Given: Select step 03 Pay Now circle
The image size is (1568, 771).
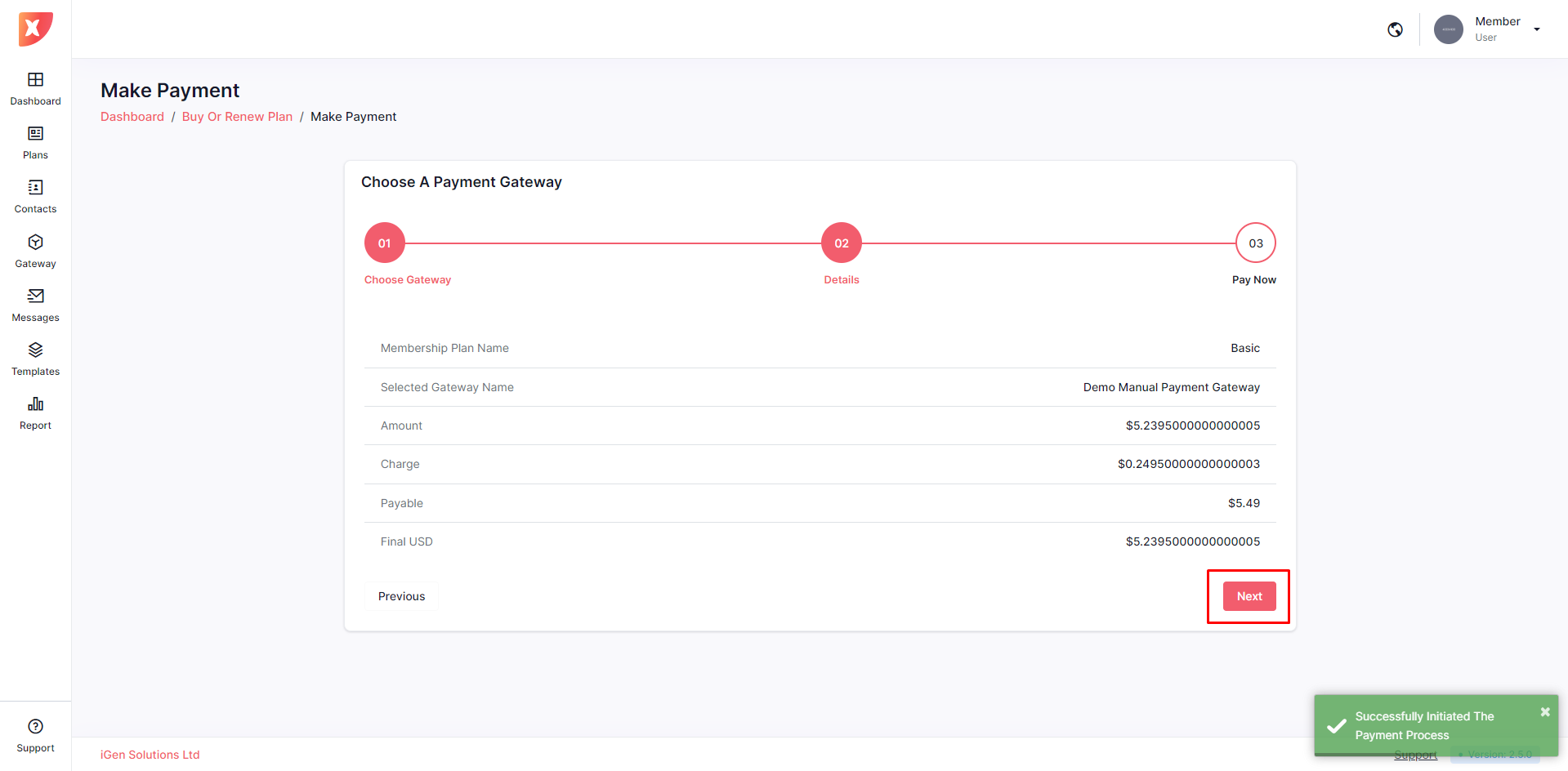Looking at the screenshot, I should [1255, 243].
